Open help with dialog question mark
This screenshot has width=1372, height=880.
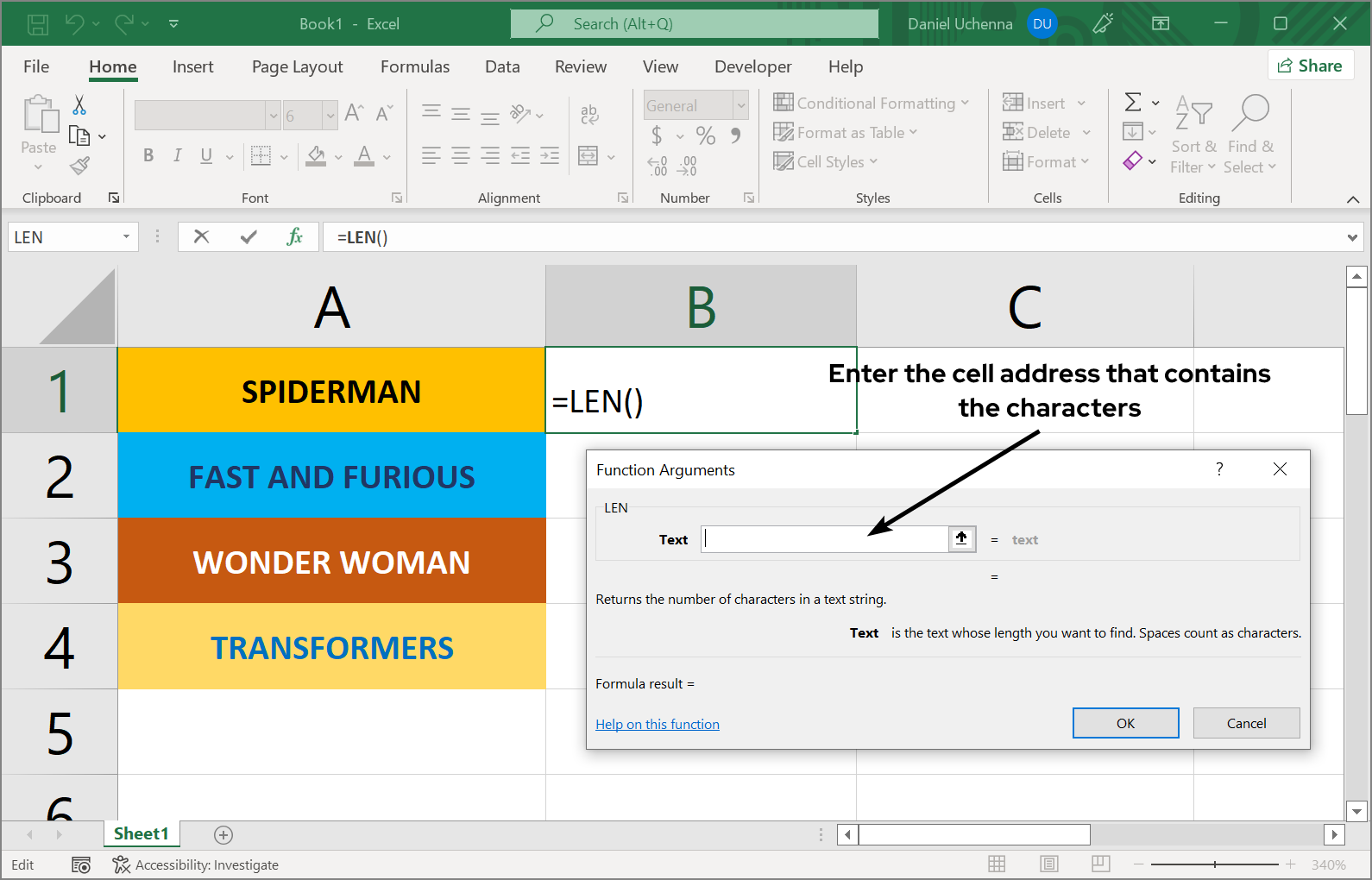[x=1219, y=469]
